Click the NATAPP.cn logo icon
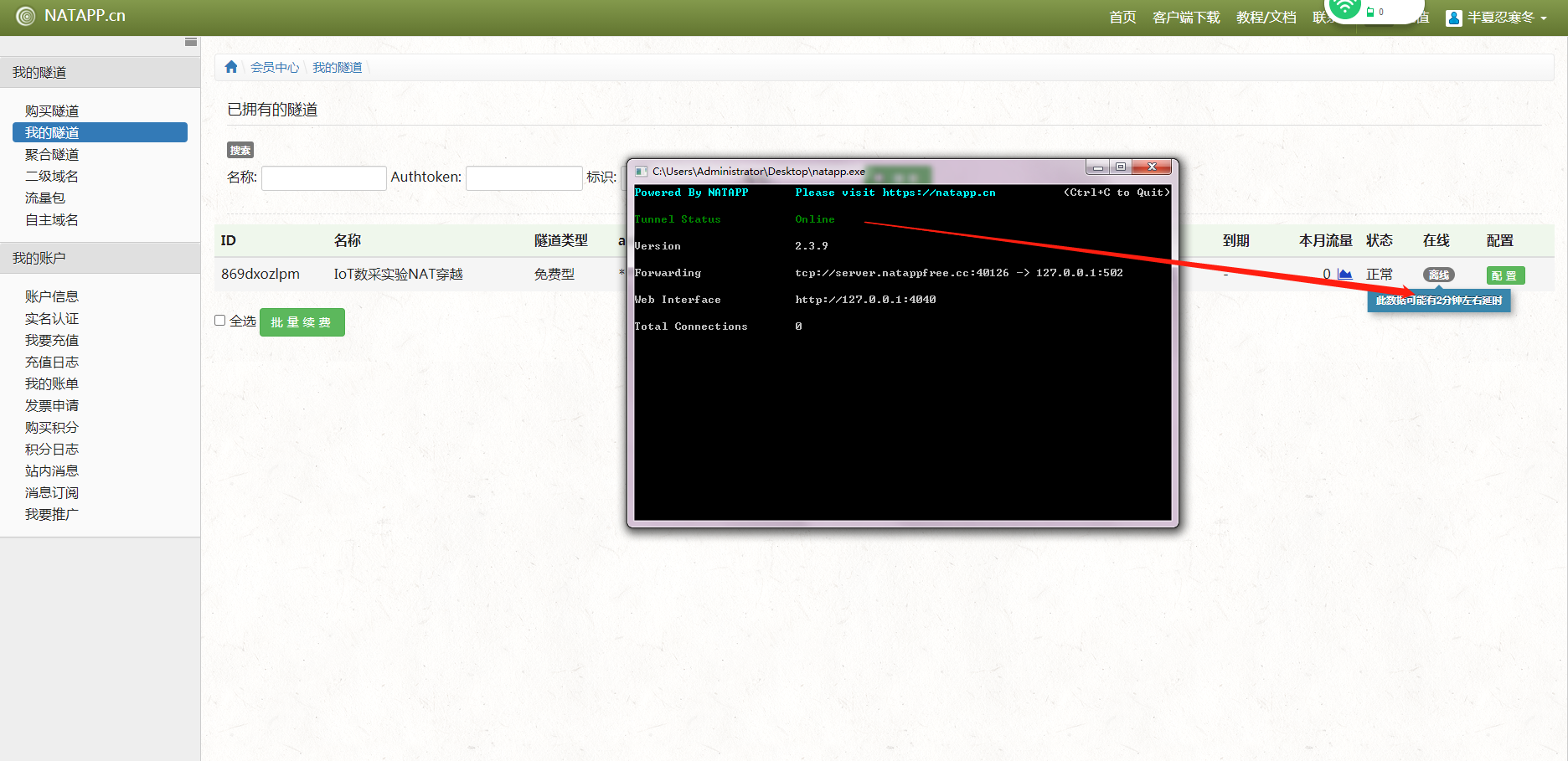Screen dimensions: 1568x761 coord(26,16)
